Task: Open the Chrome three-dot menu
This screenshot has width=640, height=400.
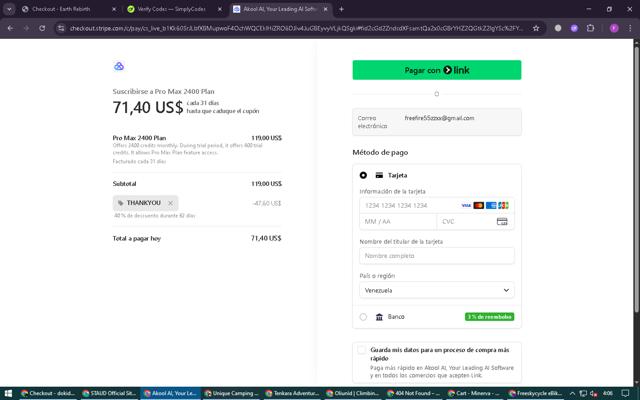Action: coord(630,28)
